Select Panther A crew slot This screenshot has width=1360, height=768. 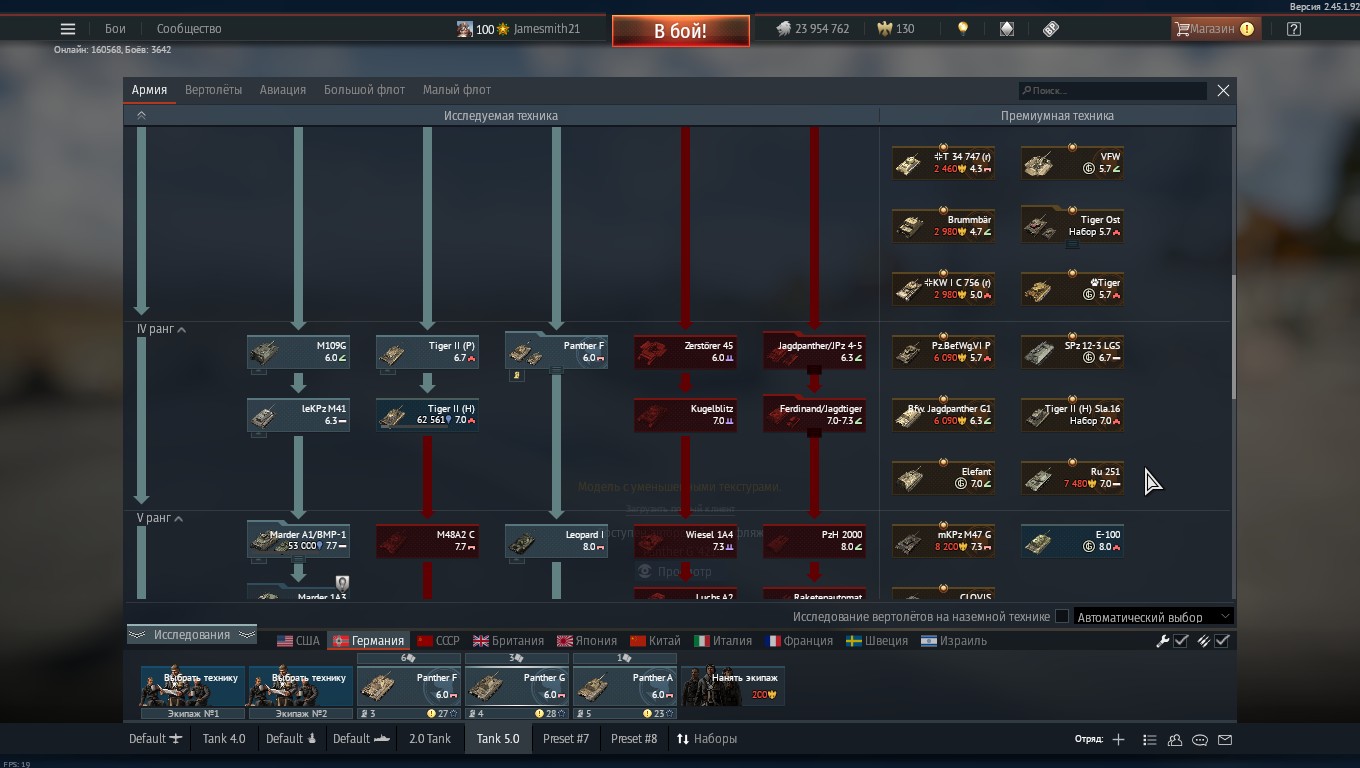coord(625,685)
